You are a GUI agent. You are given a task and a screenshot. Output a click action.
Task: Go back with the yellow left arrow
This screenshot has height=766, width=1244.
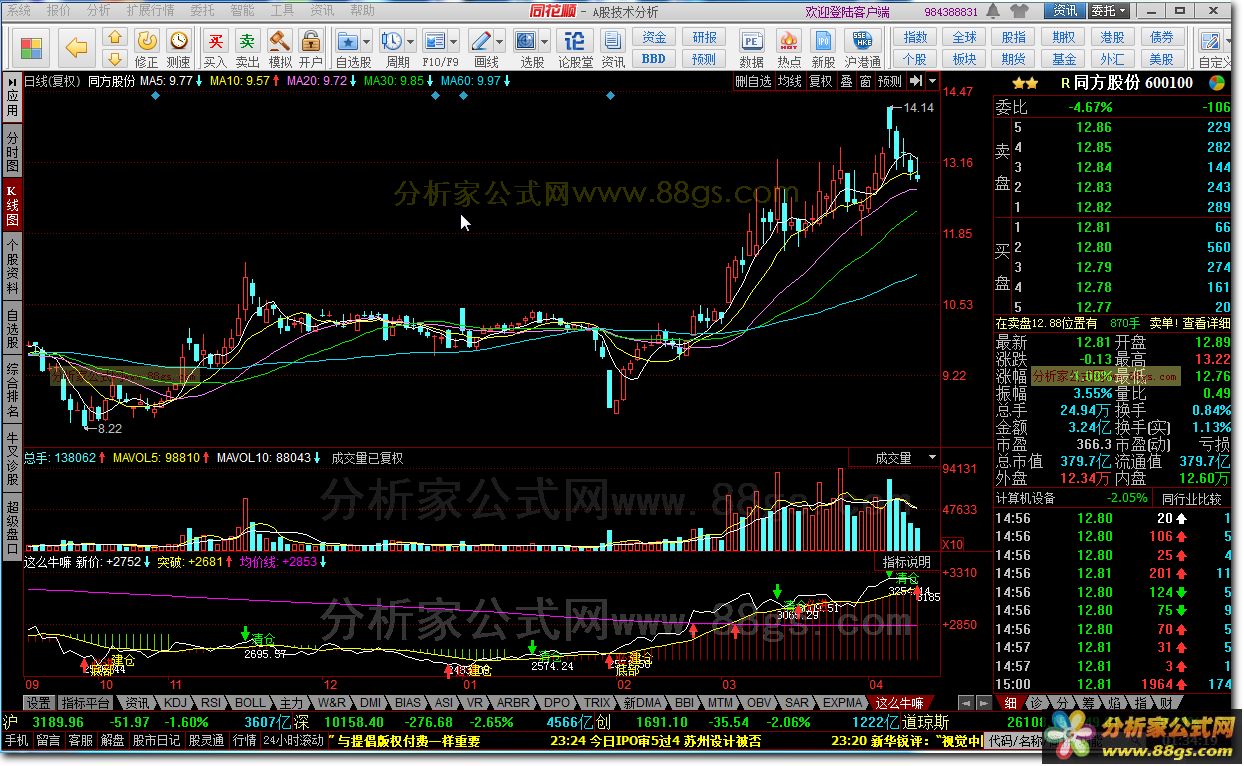(76, 46)
